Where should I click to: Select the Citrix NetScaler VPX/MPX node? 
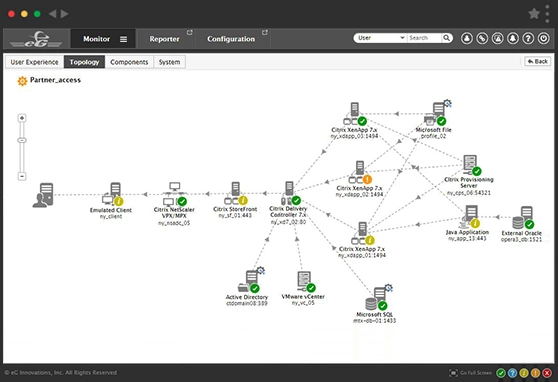175,194
